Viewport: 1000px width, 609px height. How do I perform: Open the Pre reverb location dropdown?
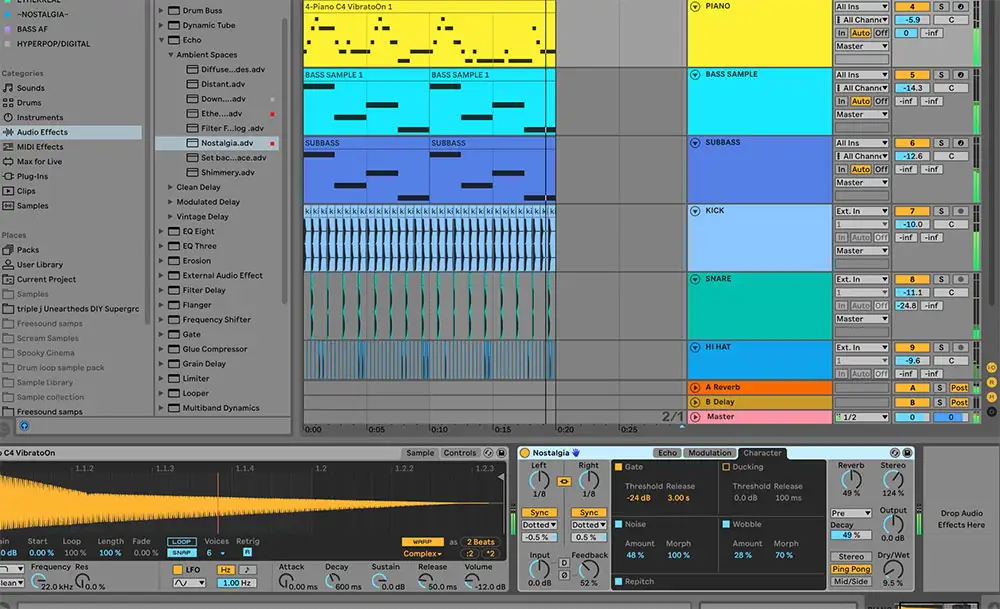tap(851, 512)
